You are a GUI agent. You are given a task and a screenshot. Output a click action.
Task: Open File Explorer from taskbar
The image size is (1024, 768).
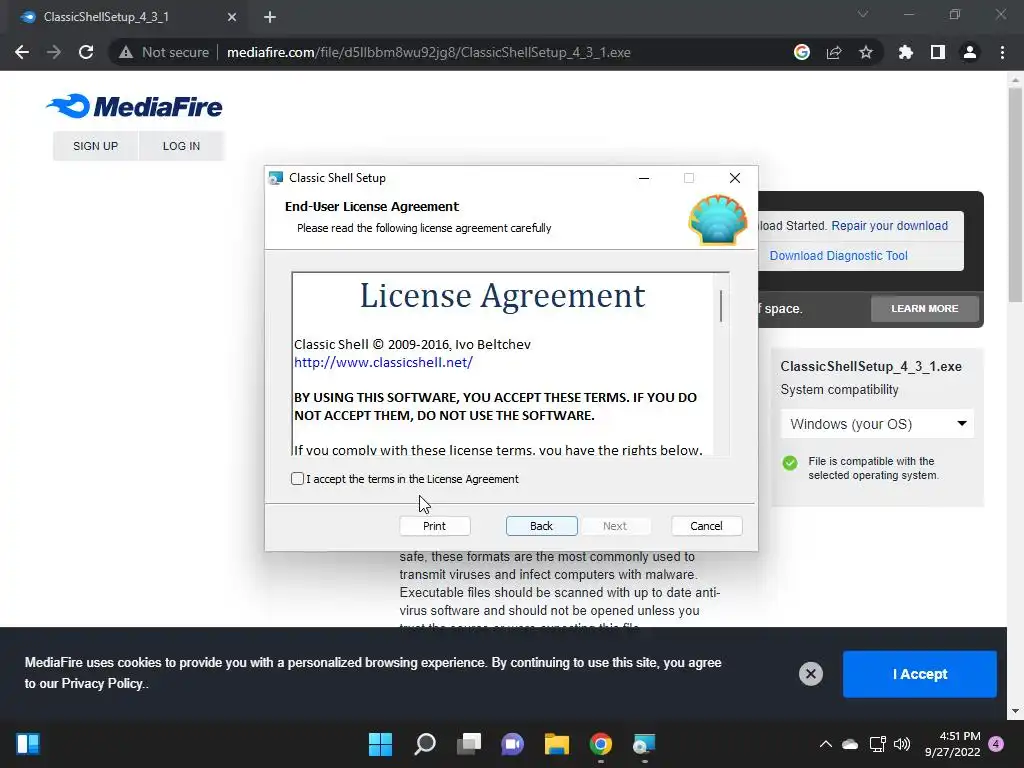coord(557,744)
